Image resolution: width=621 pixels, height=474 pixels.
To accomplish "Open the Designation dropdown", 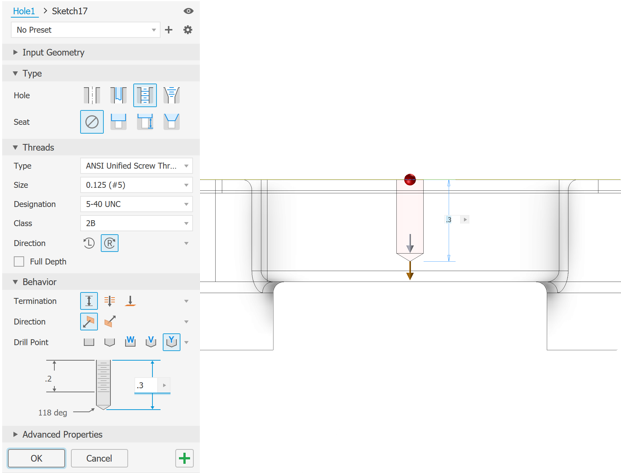I will point(137,204).
